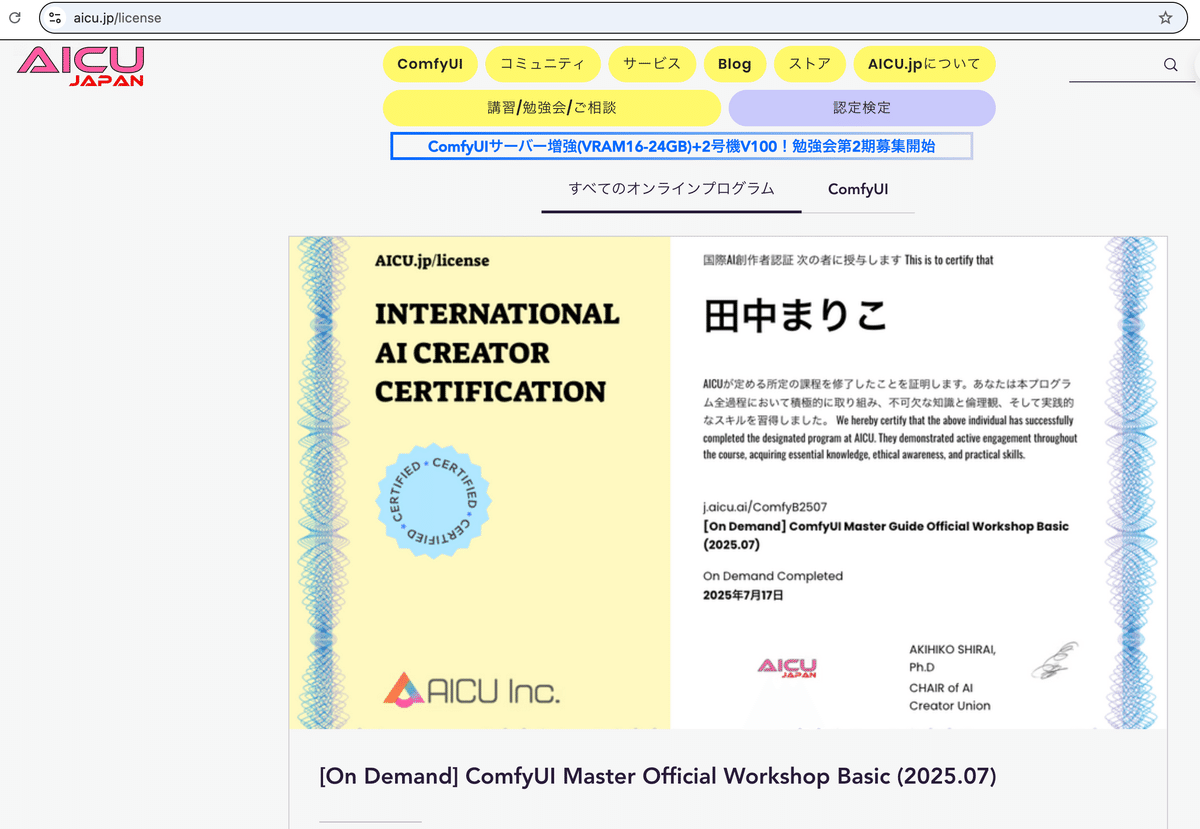Click the small AICU Japan logo on certificate
The width and height of the screenshot is (1200, 829).
[x=787, y=668]
